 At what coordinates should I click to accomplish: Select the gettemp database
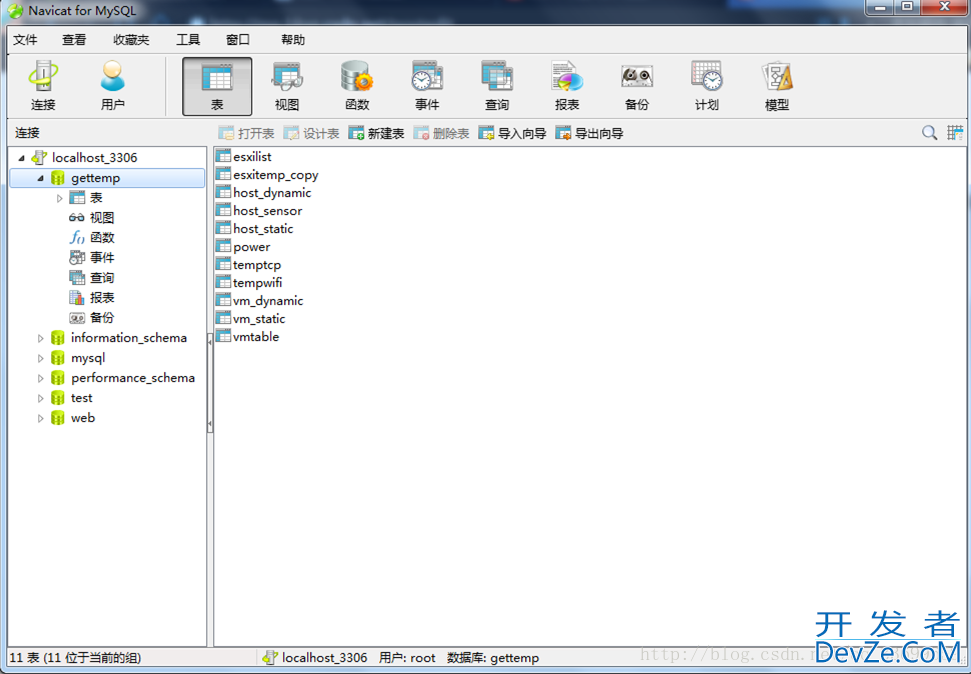point(108,178)
